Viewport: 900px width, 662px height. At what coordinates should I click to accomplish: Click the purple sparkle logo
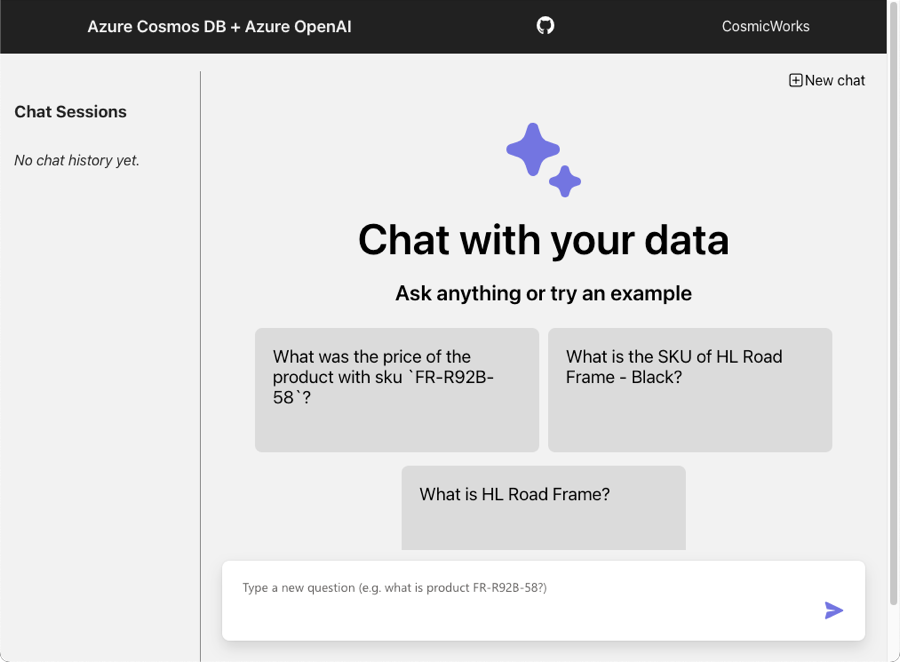[x=543, y=160]
